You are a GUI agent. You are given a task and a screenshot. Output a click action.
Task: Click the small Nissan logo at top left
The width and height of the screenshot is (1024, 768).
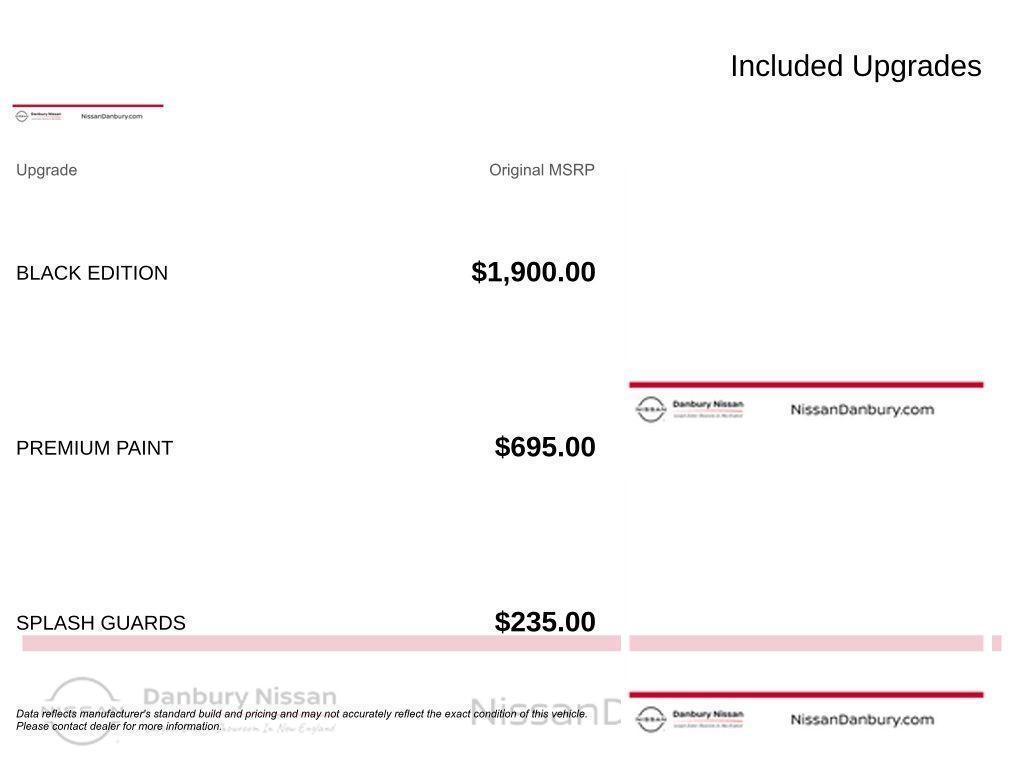22,116
